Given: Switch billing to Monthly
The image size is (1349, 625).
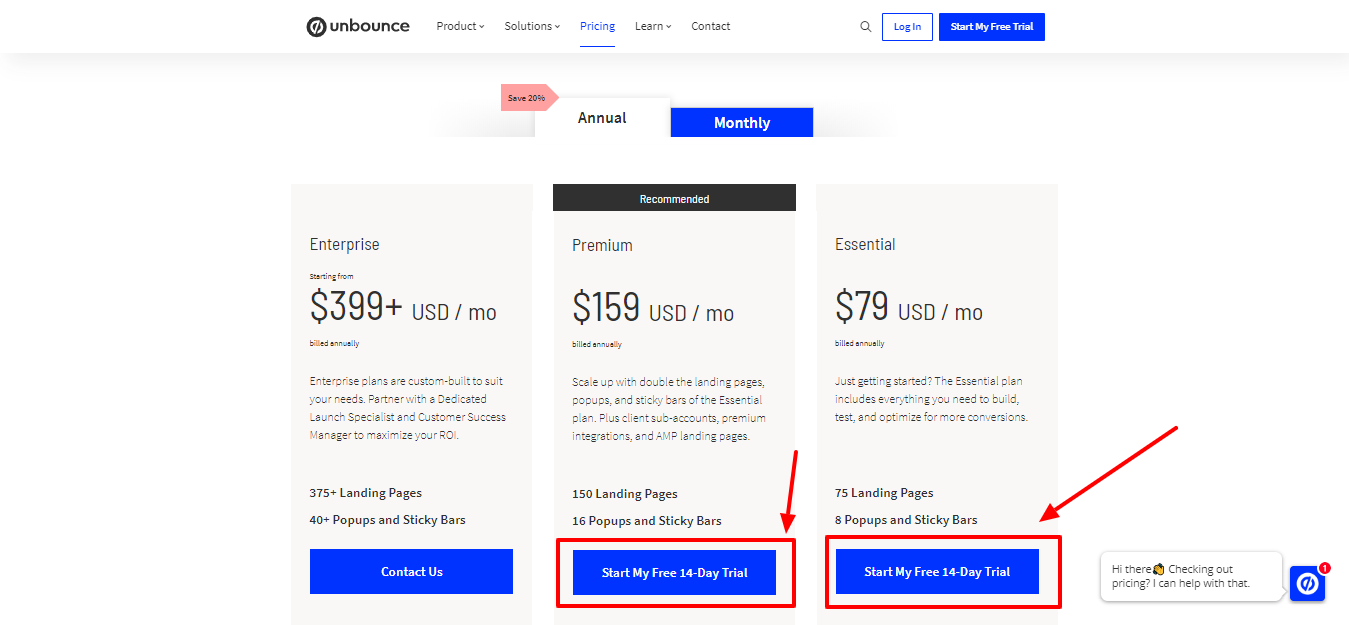Looking at the screenshot, I should (741, 123).
